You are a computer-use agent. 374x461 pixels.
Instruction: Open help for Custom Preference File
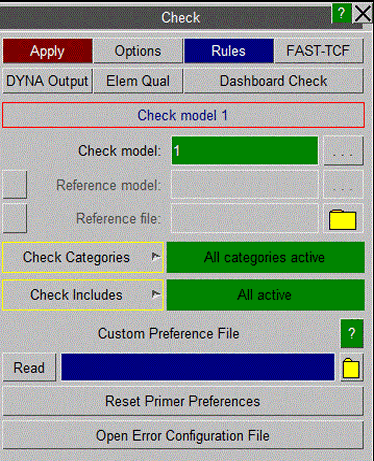coord(352,333)
